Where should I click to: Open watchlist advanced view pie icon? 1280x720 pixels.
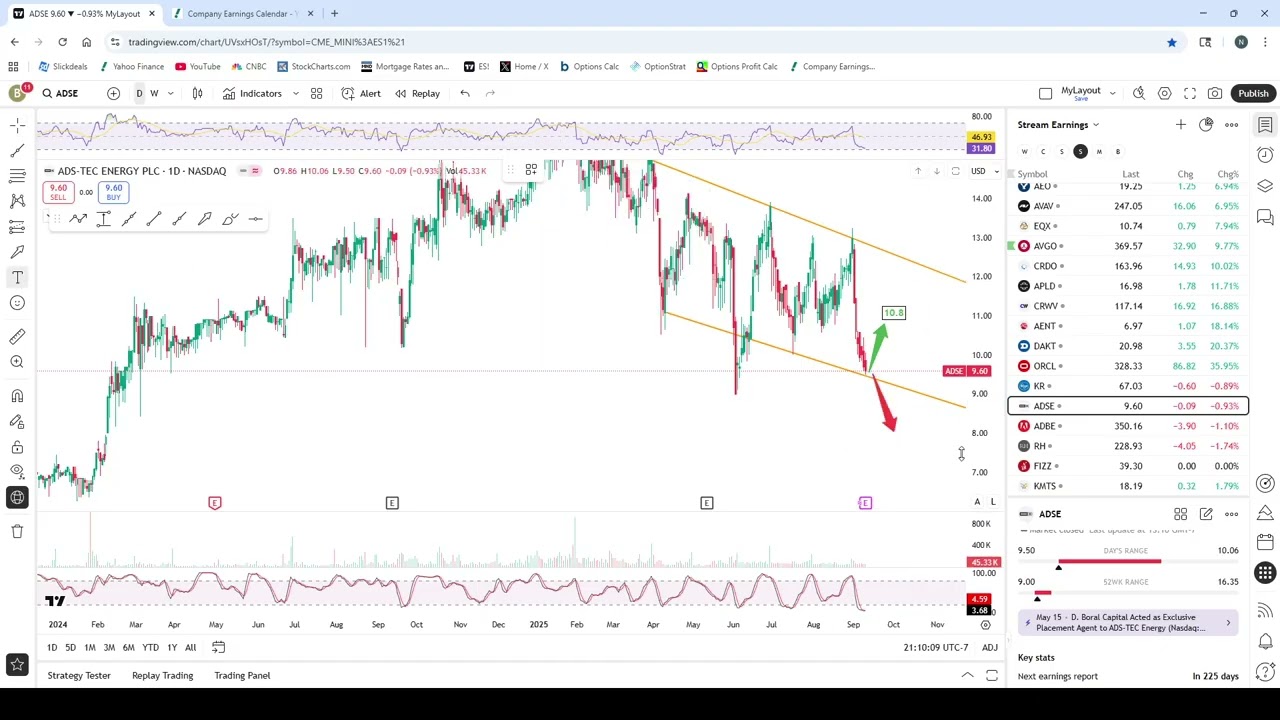point(1206,125)
